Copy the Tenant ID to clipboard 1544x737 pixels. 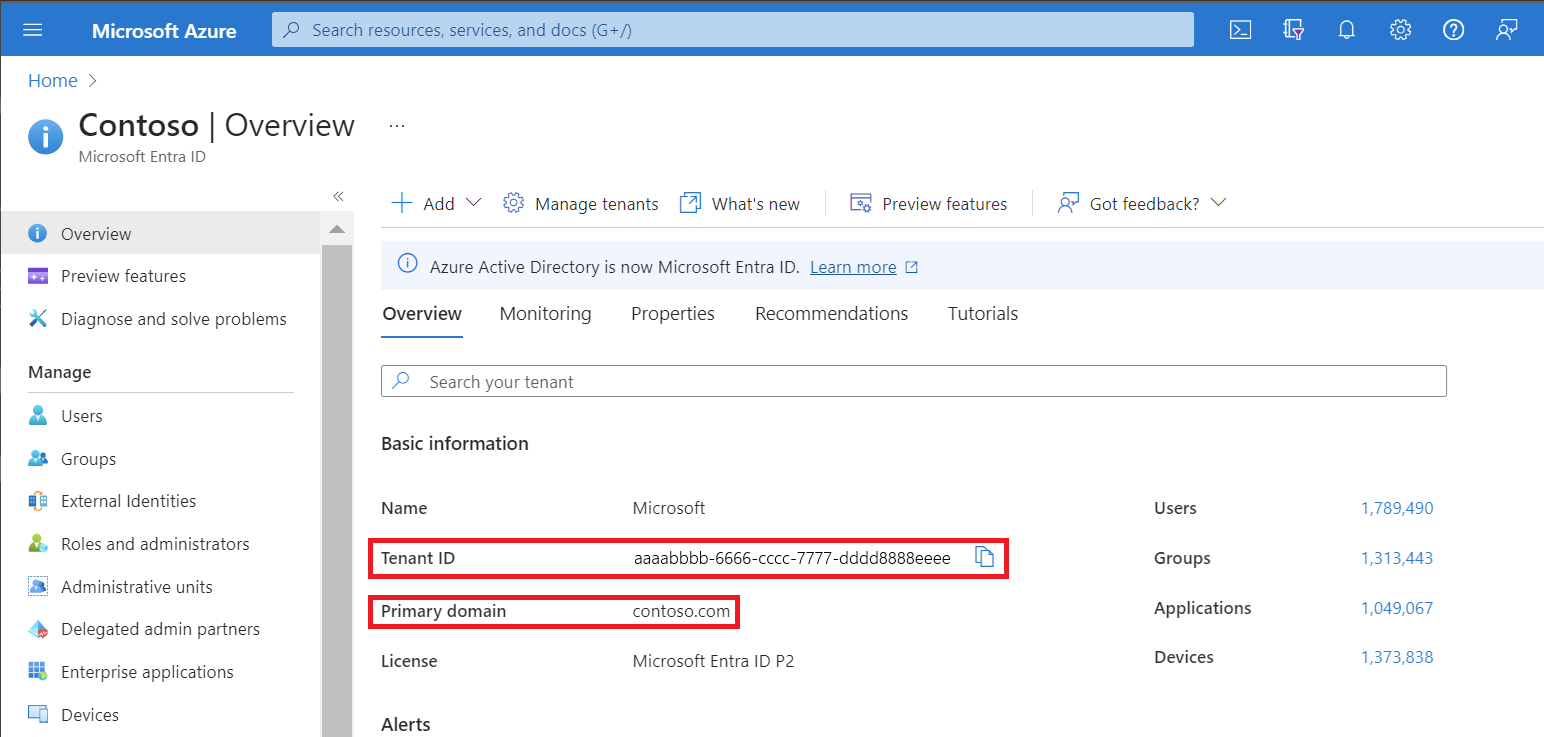tap(984, 557)
